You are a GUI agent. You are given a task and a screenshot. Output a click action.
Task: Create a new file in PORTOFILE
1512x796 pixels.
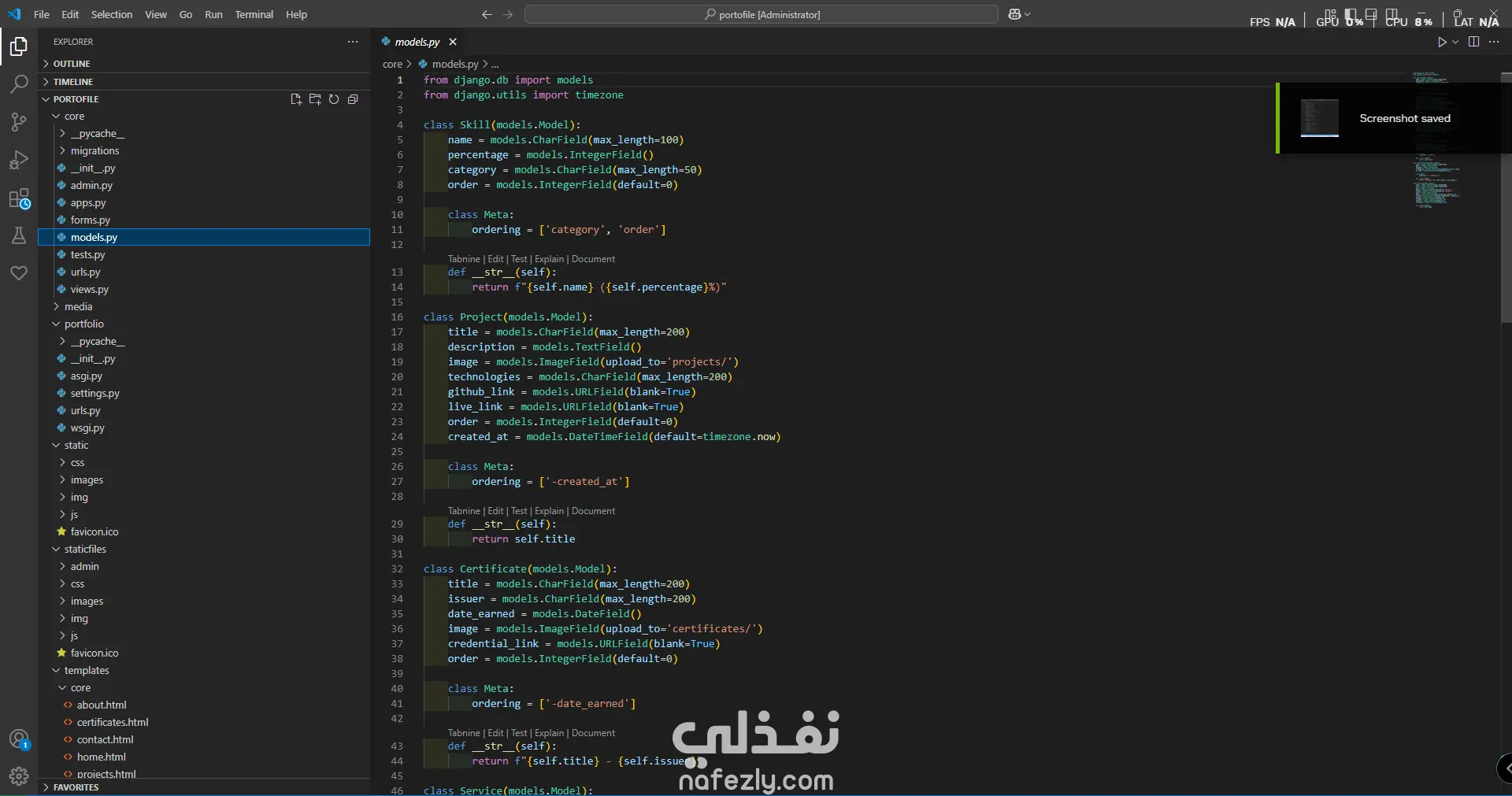point(296,99)
